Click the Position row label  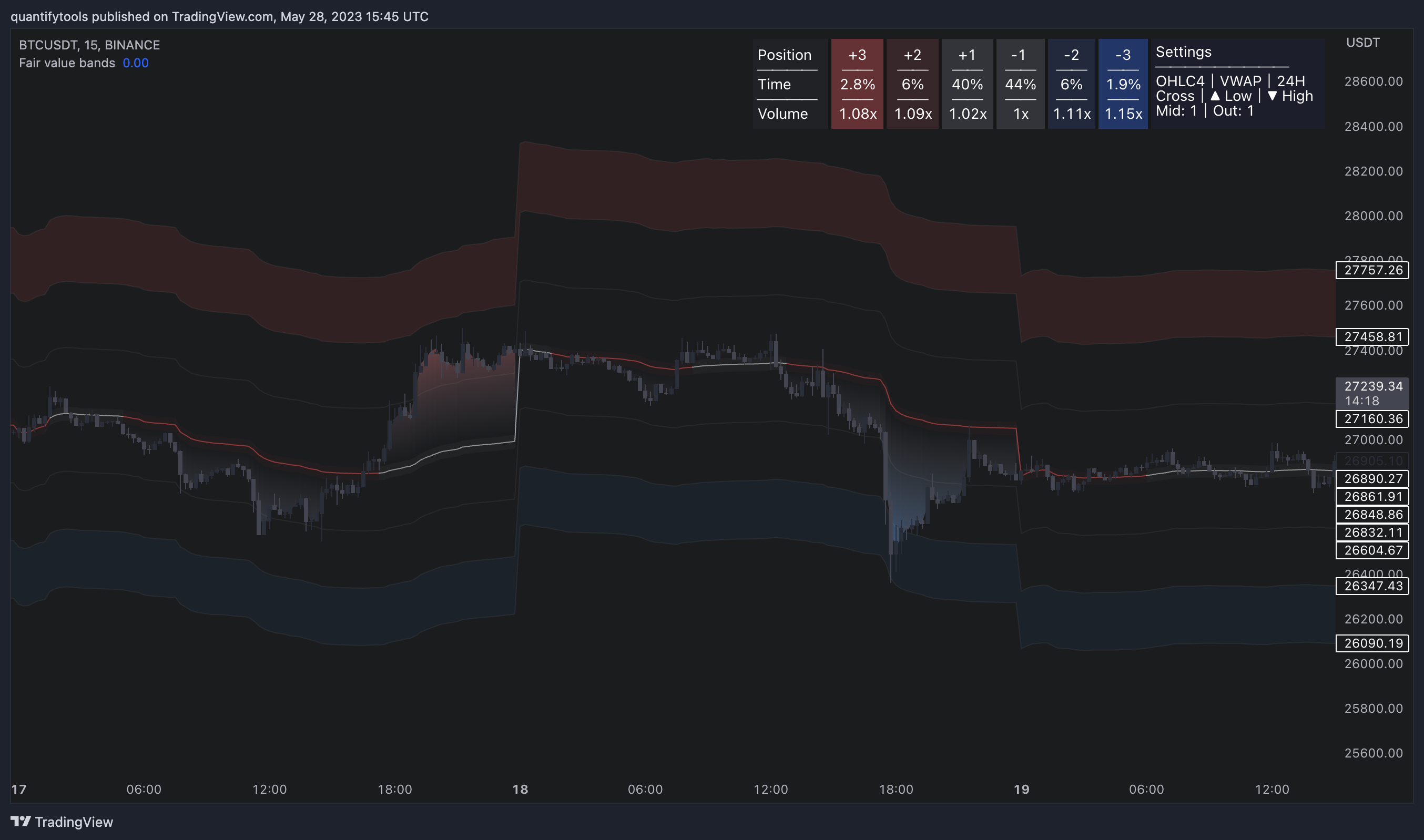[784, 55]
